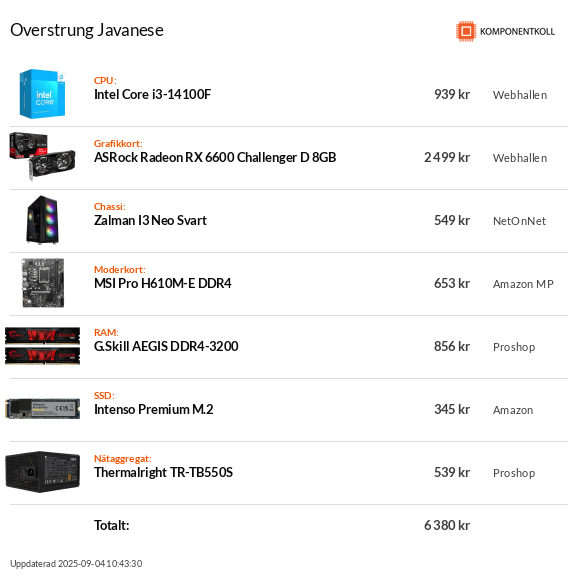Viewport: 577px width, 577px height.
Task: Open the MSI motherboard product image
Action: pyautogui.click(x=43, y=283)
